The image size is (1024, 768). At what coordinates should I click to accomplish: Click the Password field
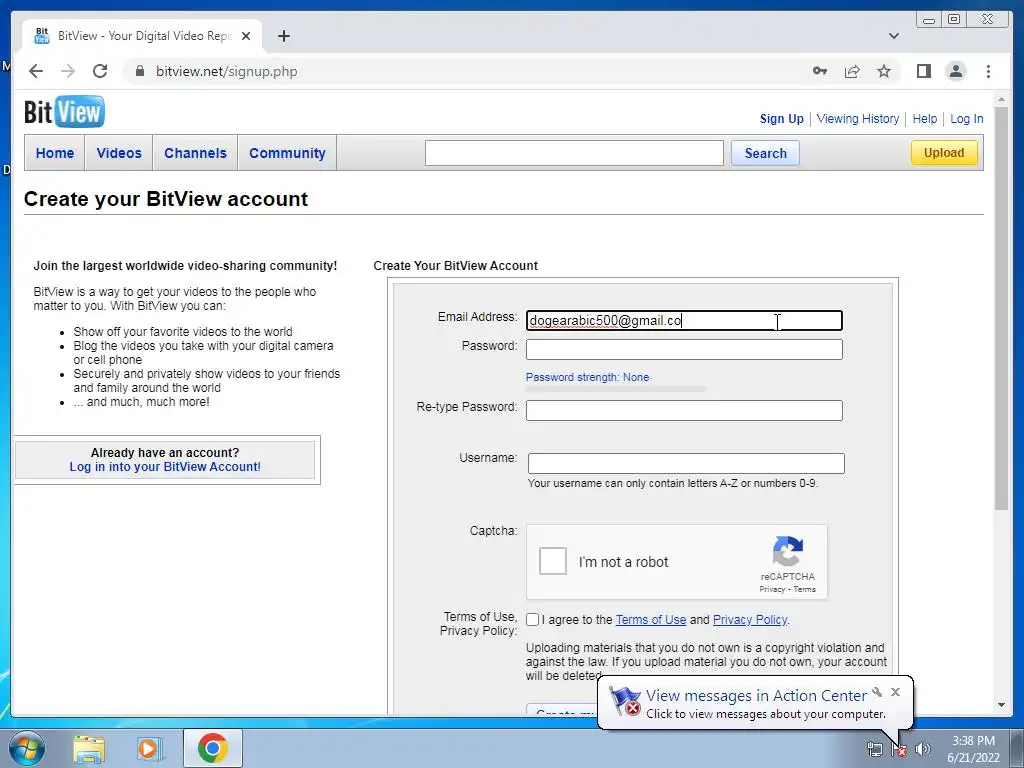pos(684,349)
